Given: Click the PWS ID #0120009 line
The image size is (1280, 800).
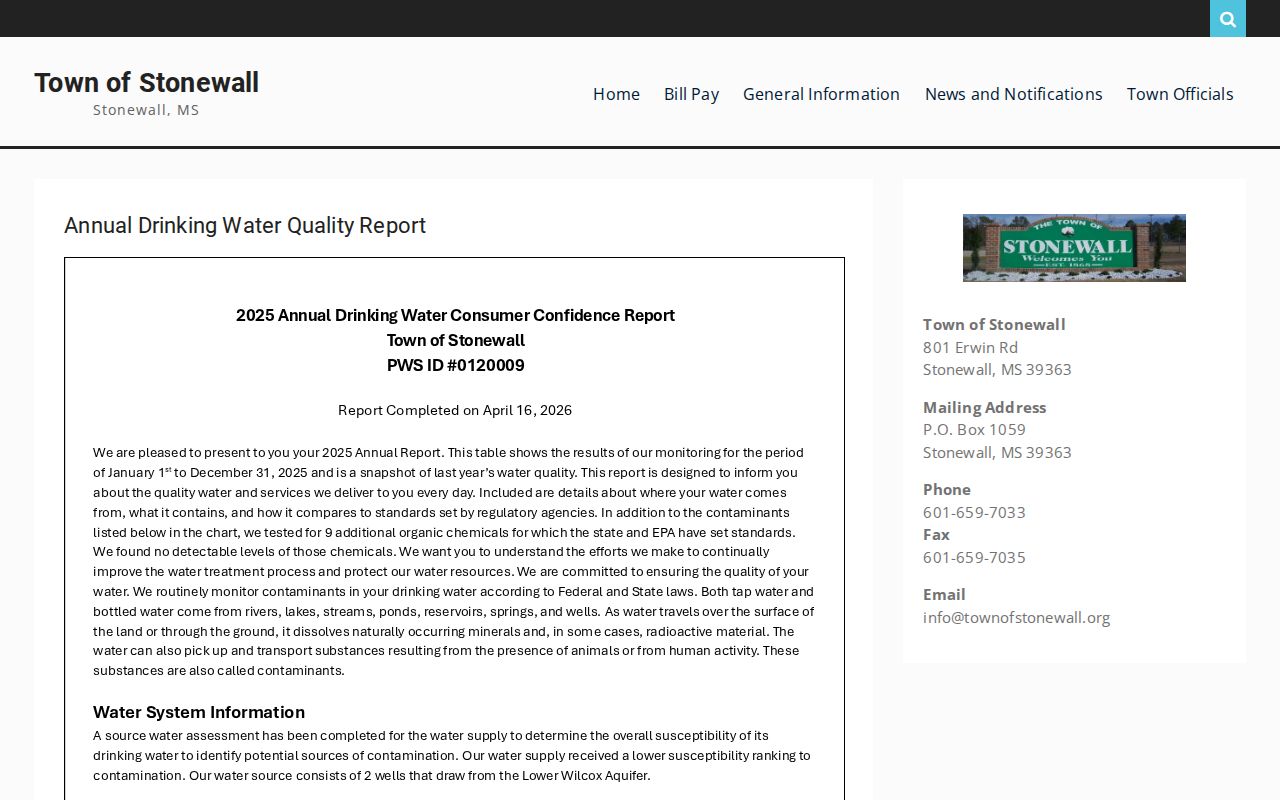Looking at the screenshot, I should [x=455, y=365].
